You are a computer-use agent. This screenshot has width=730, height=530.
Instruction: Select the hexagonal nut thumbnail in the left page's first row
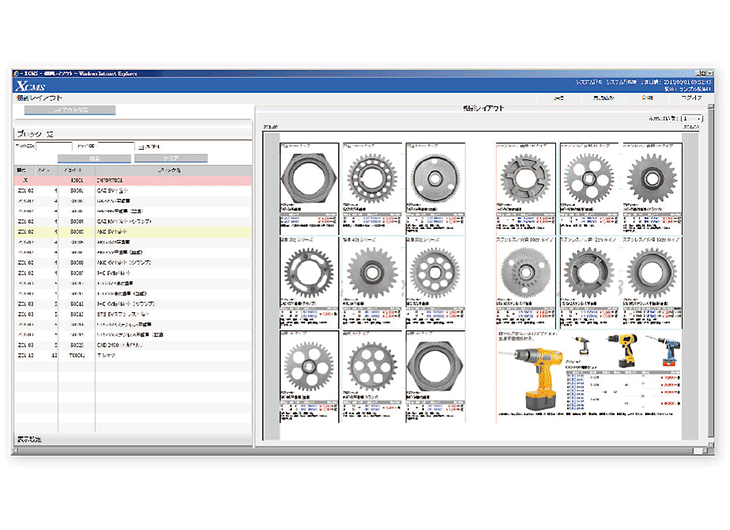click(x=308, y=178)
